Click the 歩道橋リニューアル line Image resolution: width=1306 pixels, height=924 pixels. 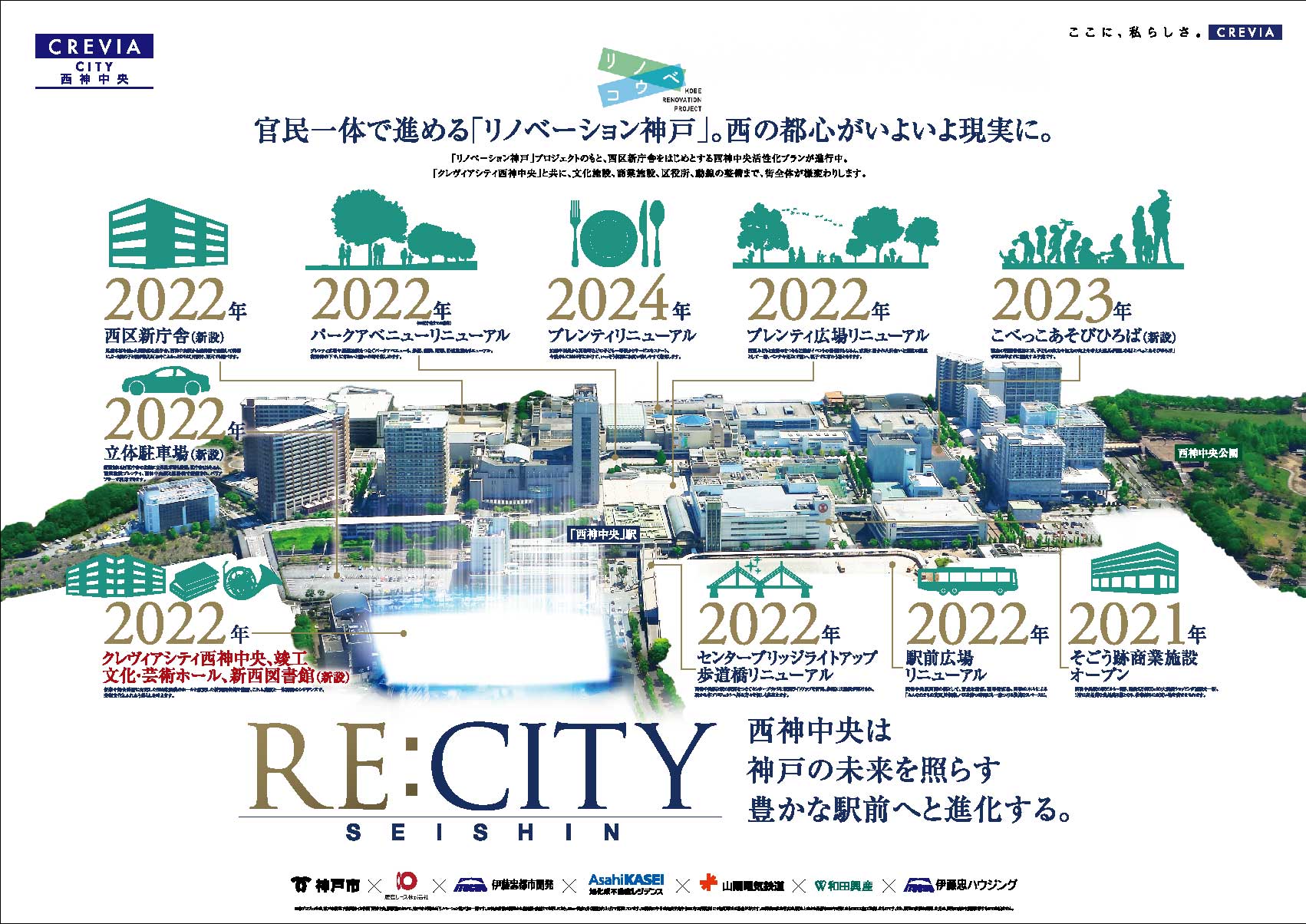[765, 675]
